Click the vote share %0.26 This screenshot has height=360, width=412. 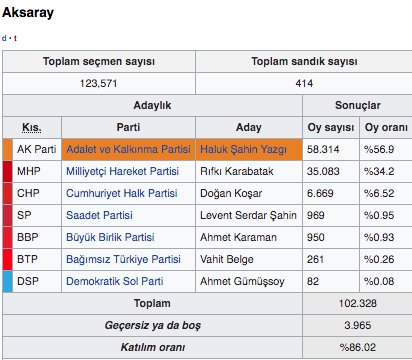[379, 259]
